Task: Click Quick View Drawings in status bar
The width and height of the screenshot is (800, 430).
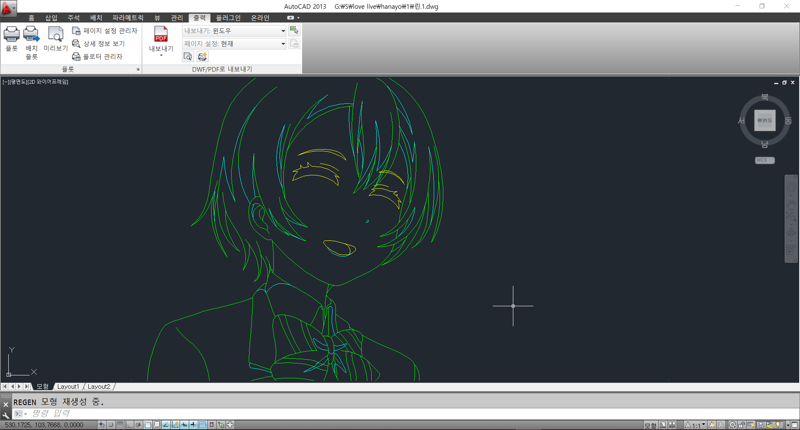Action: click(672, 425)
